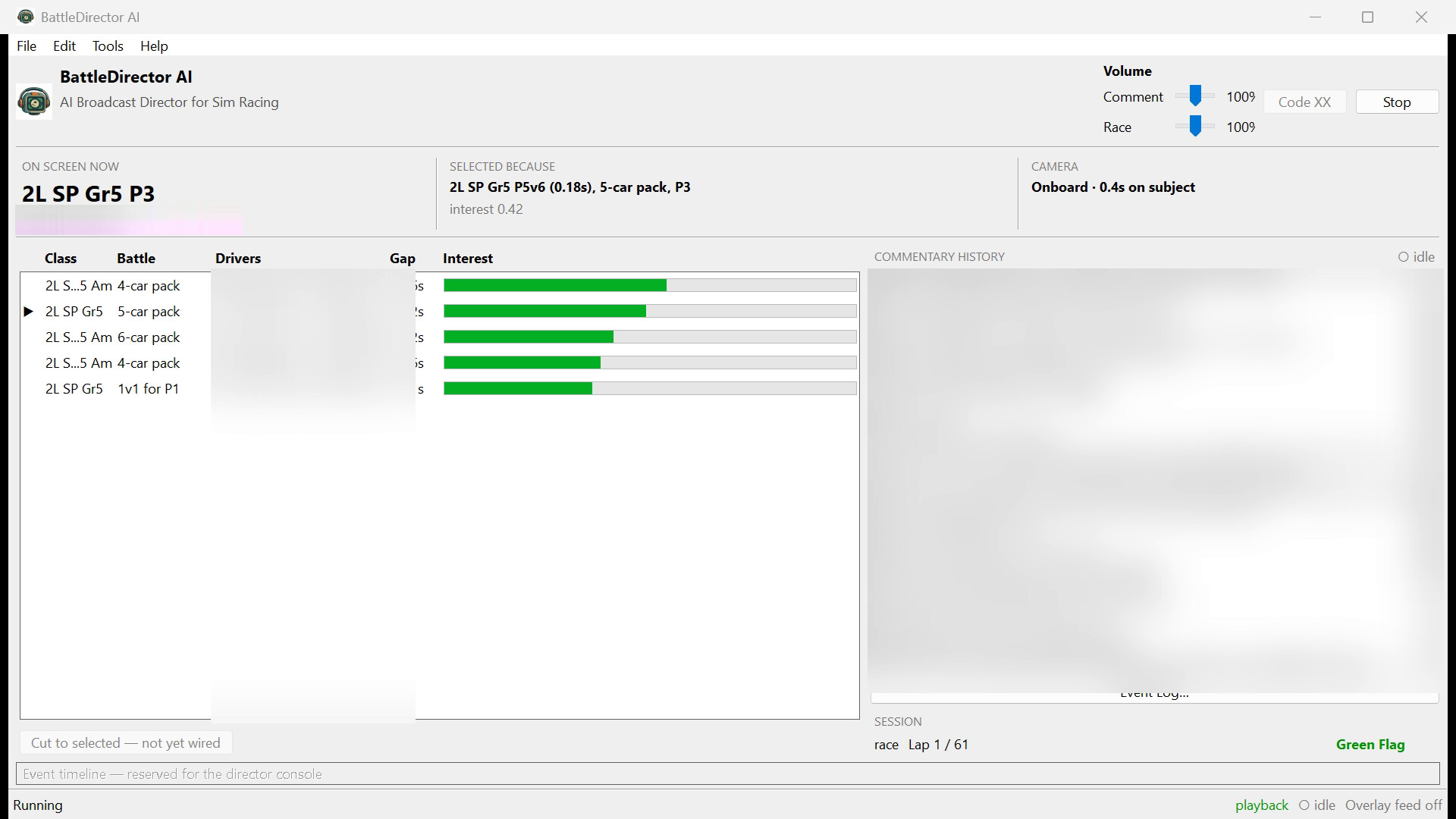The height and width of the screenshot is (819, 1456).
Task: Adjust the Comment volume slider
Action: [1195, 96]
